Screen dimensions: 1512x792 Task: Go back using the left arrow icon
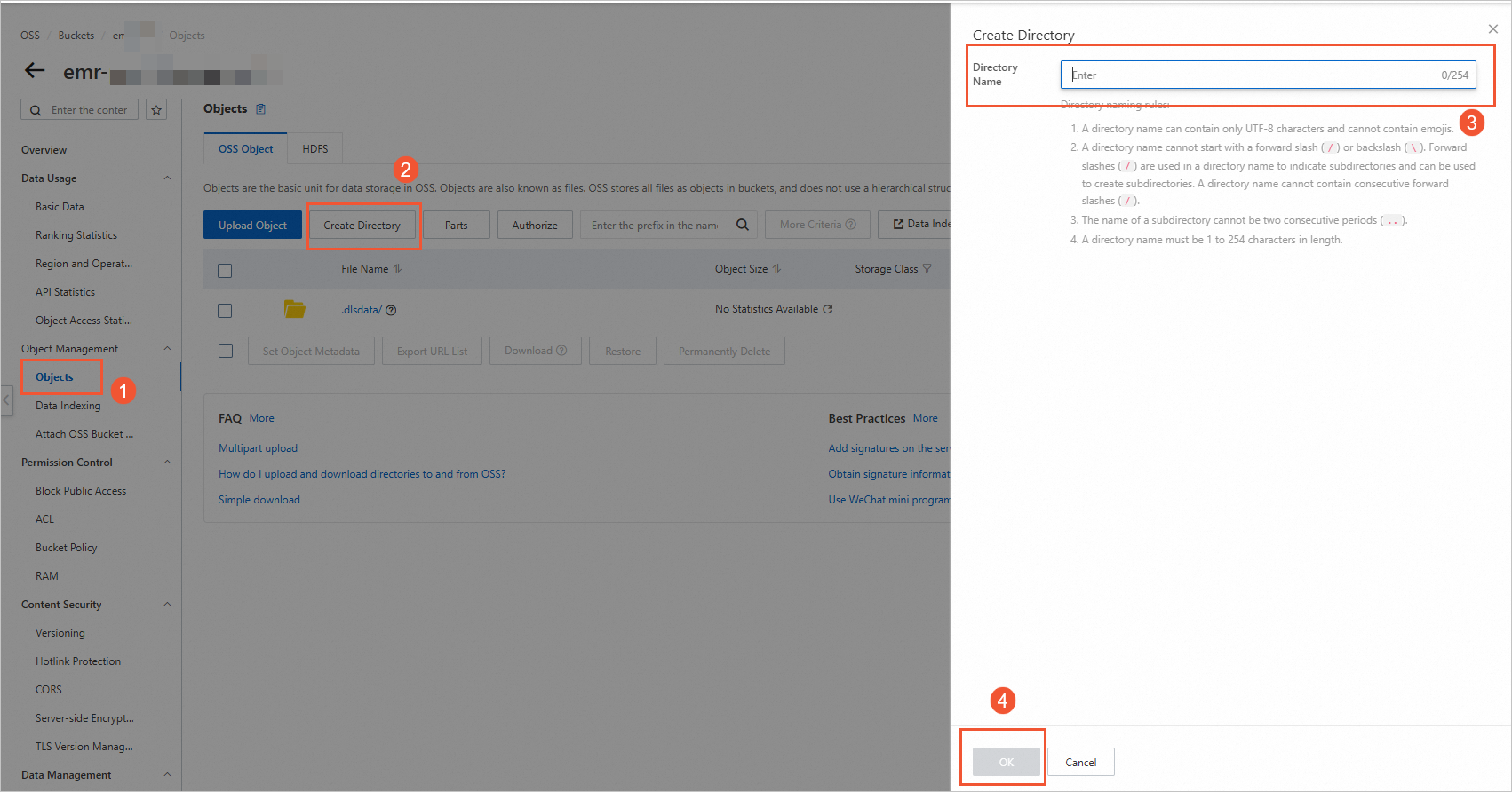click(x=35, y=70)
